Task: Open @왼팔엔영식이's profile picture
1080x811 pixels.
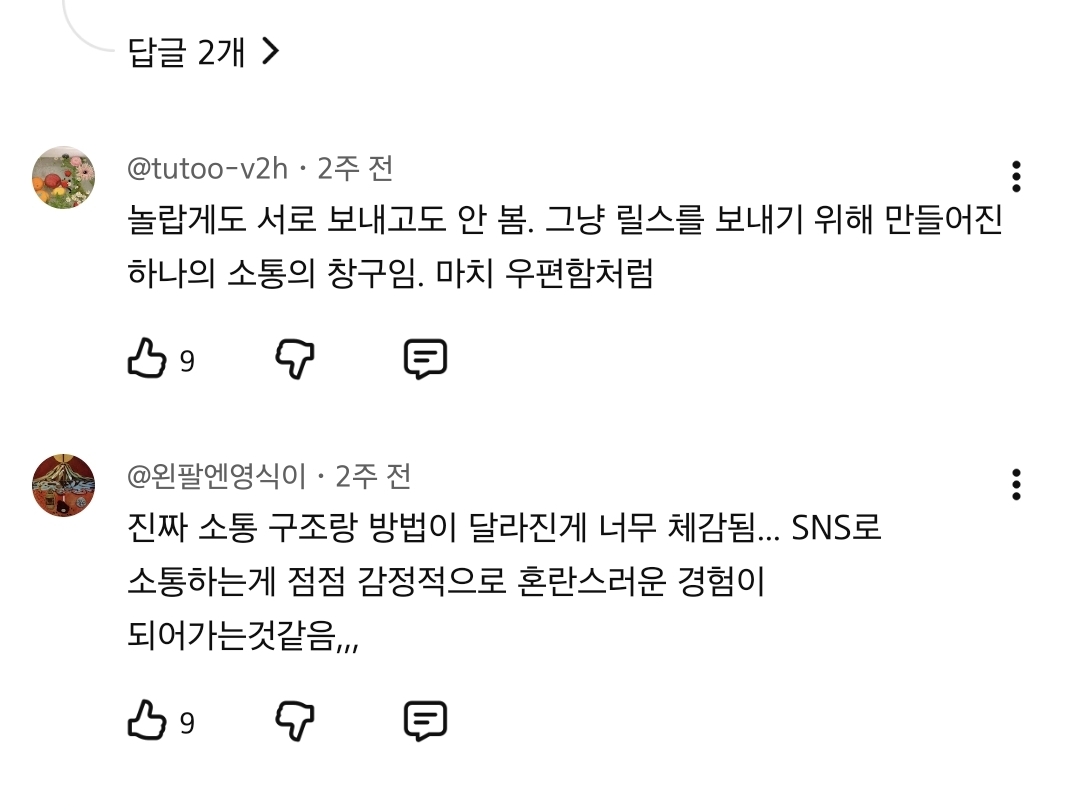Action: tap(63, 486)
